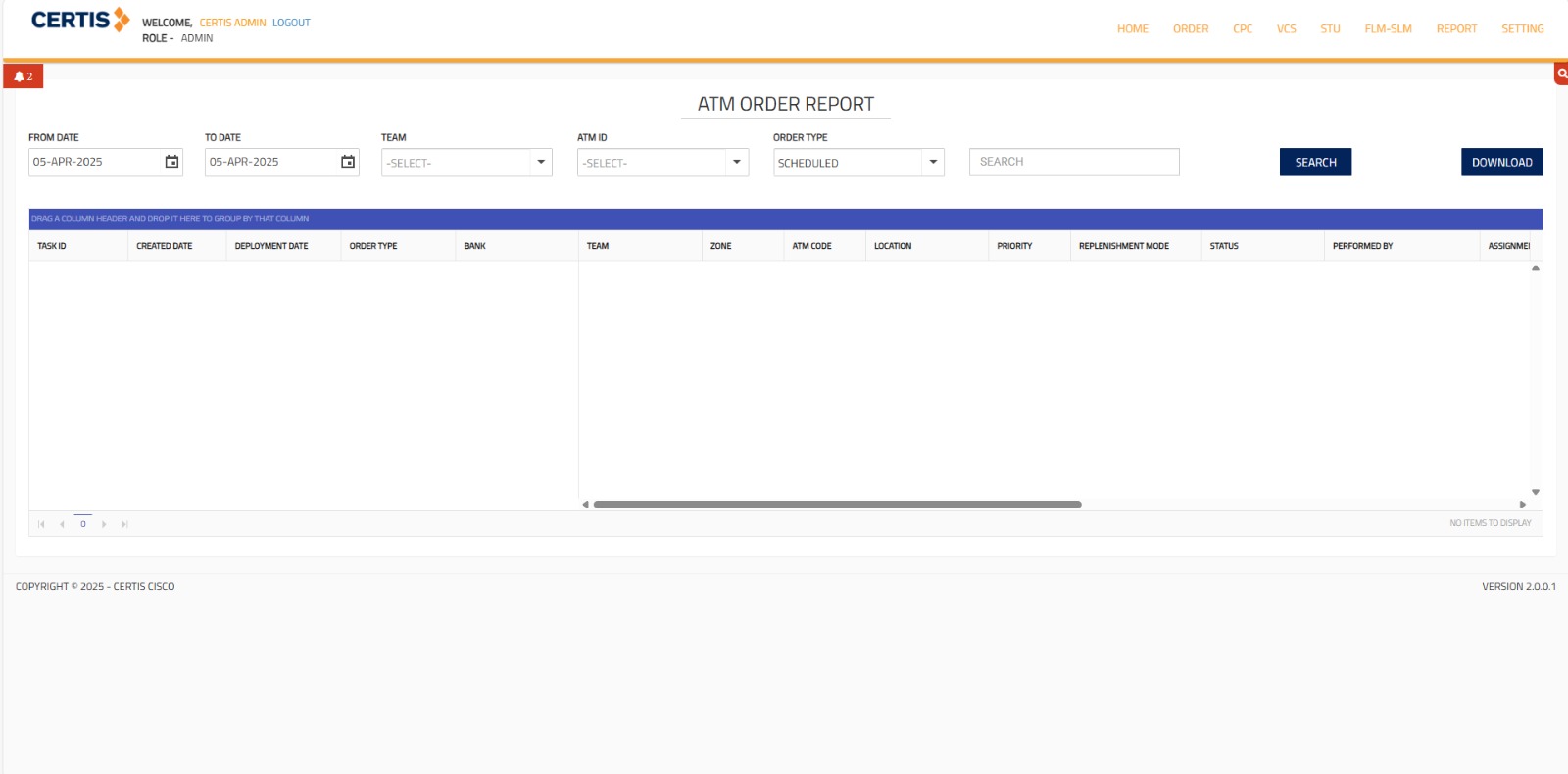Image resolution: width=1568 pixels, height=774 pixels.
Task: Go to the next grid page
Action: point(104,524)
